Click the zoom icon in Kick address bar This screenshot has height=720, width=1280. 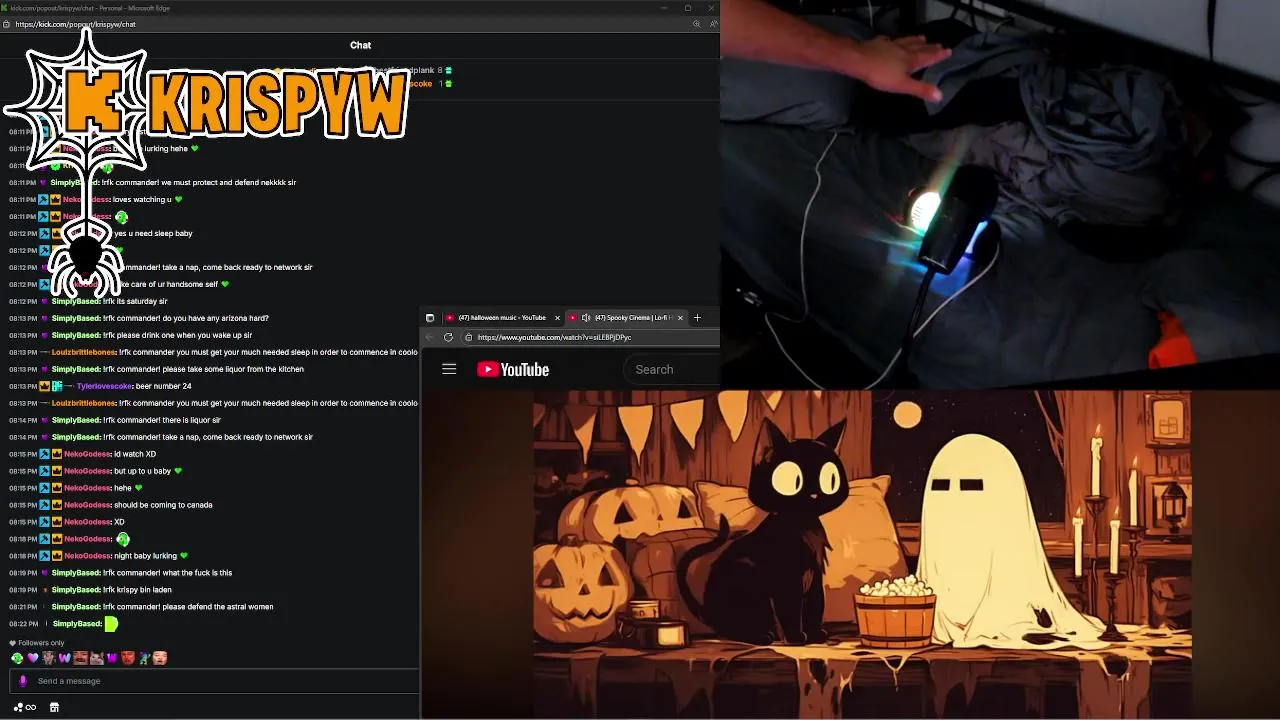[696, 24]
